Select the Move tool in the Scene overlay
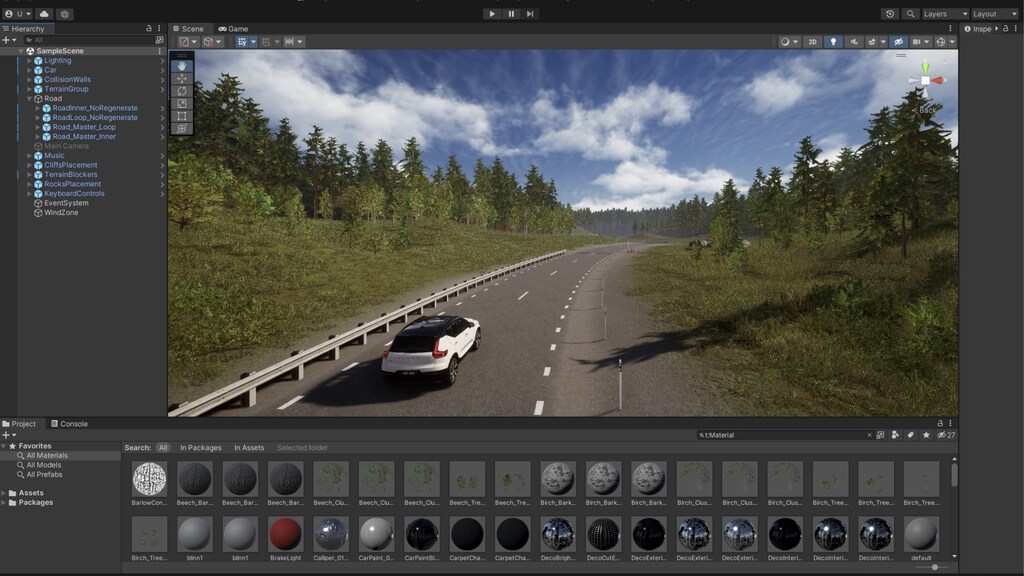 click(x=182, y=78)
